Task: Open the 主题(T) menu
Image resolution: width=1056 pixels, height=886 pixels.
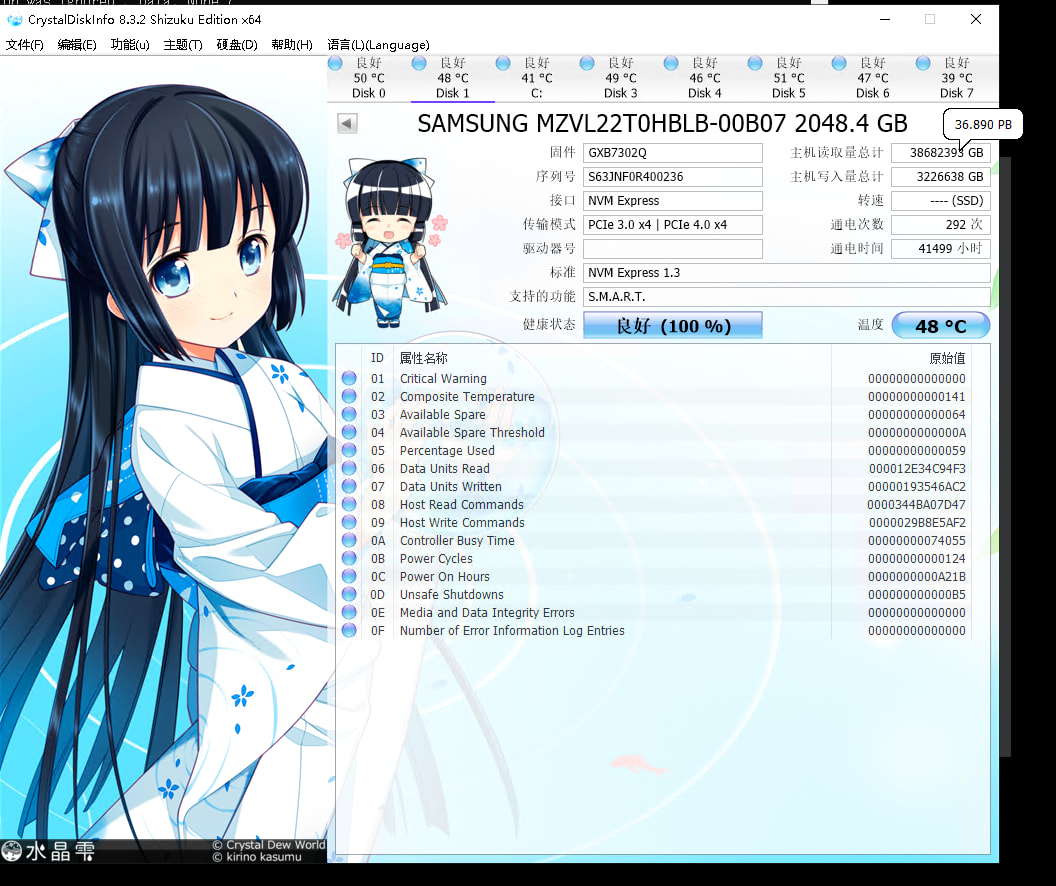Action: [183, 44]
